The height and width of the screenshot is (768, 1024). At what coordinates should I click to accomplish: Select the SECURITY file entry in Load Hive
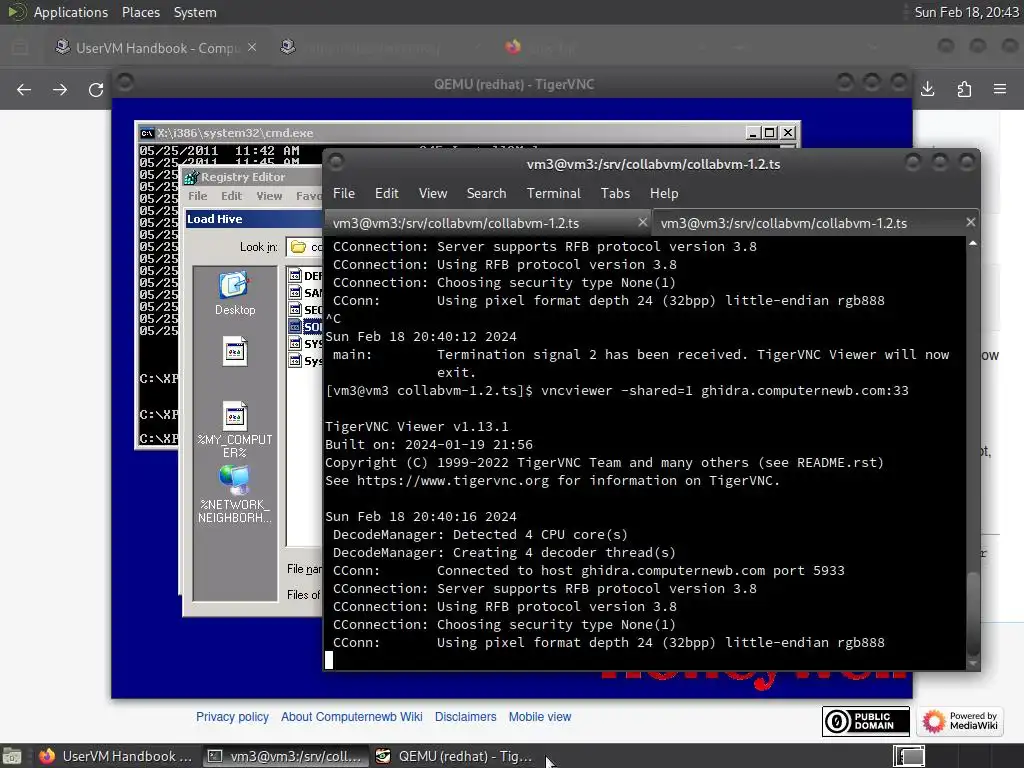306,310
